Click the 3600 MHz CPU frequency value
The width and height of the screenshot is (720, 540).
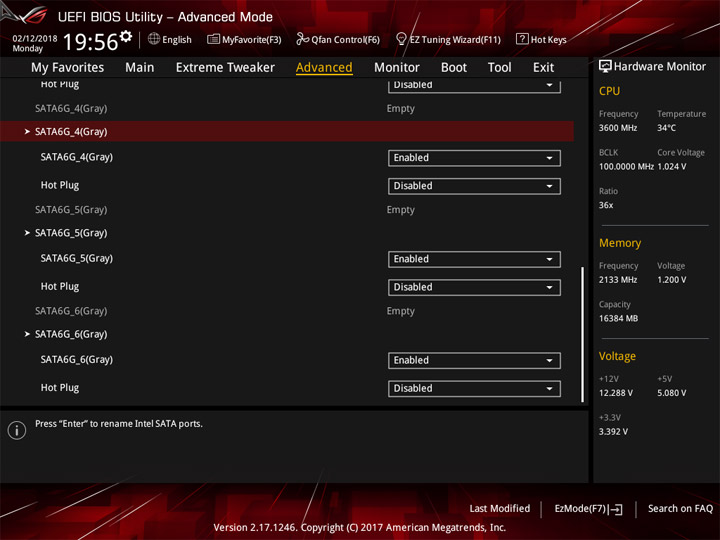[618, 128]
